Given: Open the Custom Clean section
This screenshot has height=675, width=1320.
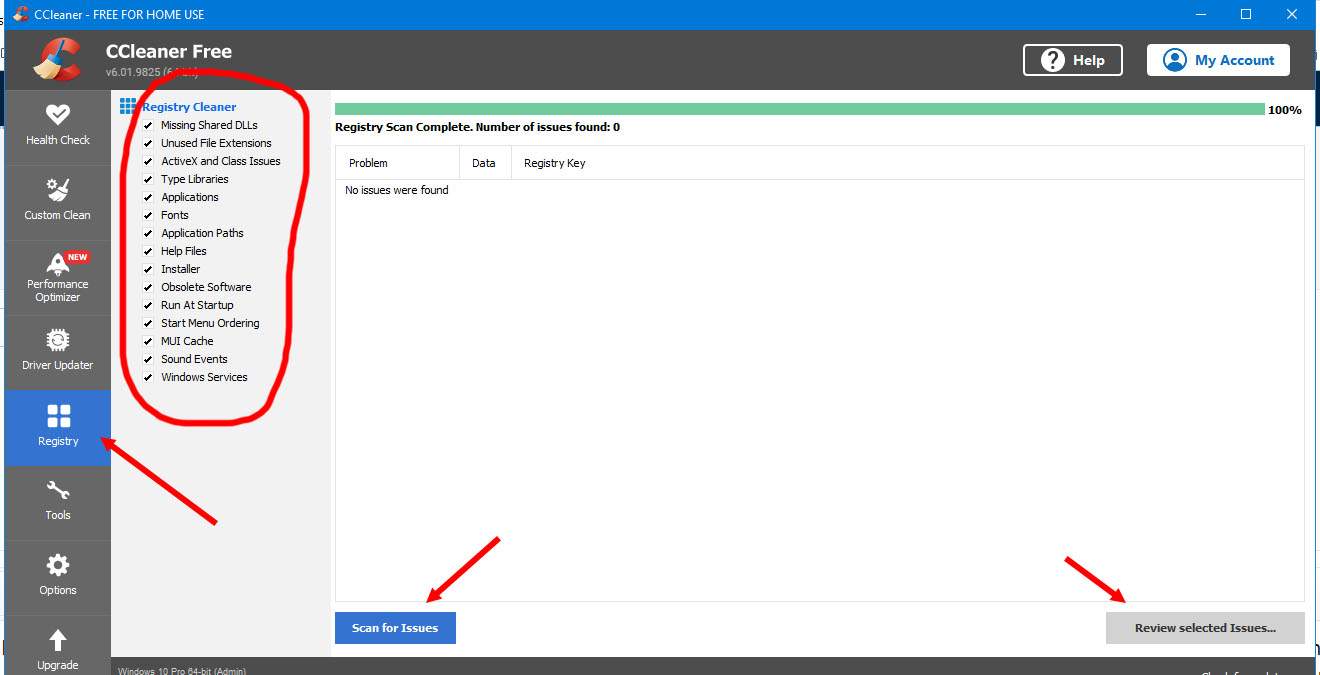Looking at the screenshot, I should 57,202.
